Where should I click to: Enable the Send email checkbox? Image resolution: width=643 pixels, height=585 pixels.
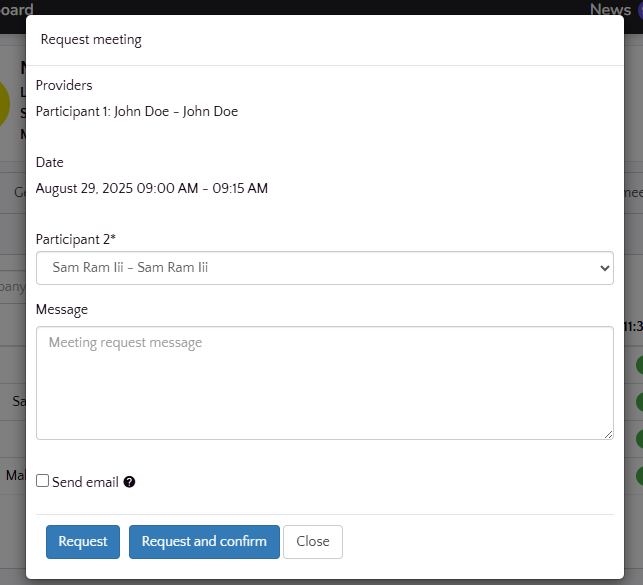(x=43, y=481)
